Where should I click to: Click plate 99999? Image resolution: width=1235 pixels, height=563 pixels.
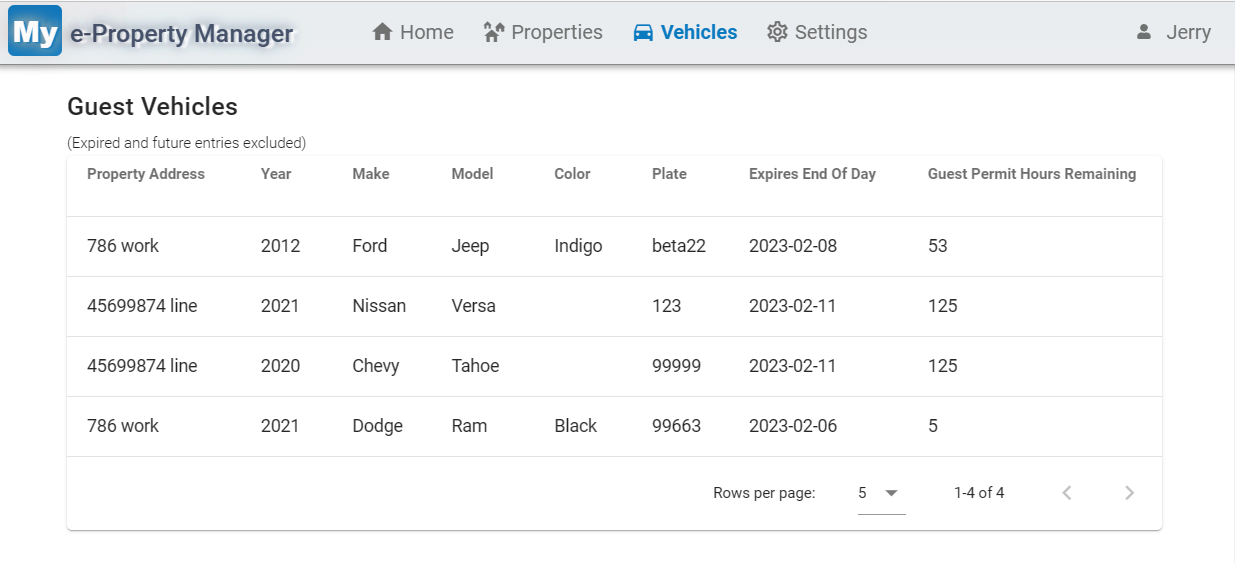(x=676, y=366)
